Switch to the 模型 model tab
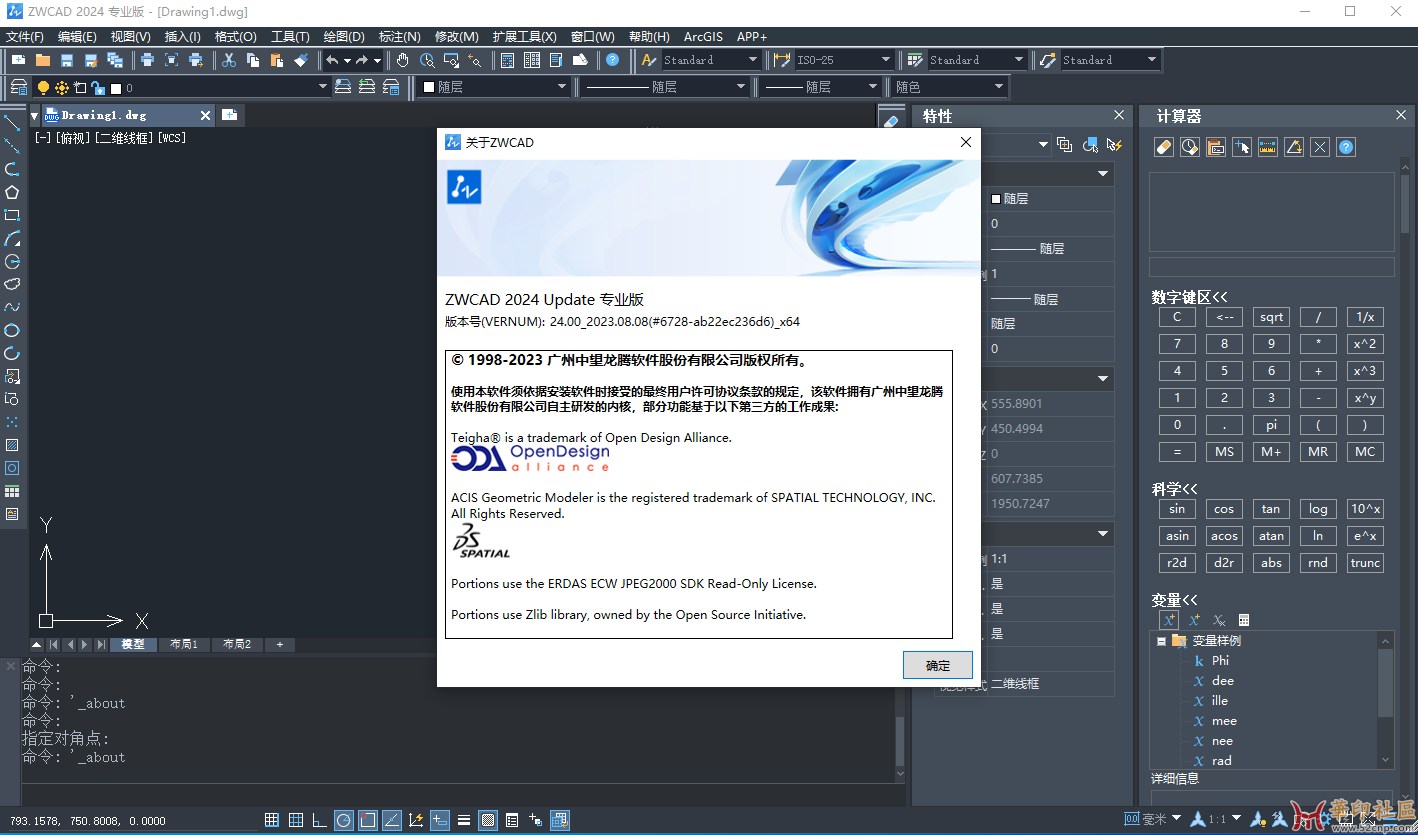The height and width of the screenshot is (835, 1418). [x=133, y=644]
